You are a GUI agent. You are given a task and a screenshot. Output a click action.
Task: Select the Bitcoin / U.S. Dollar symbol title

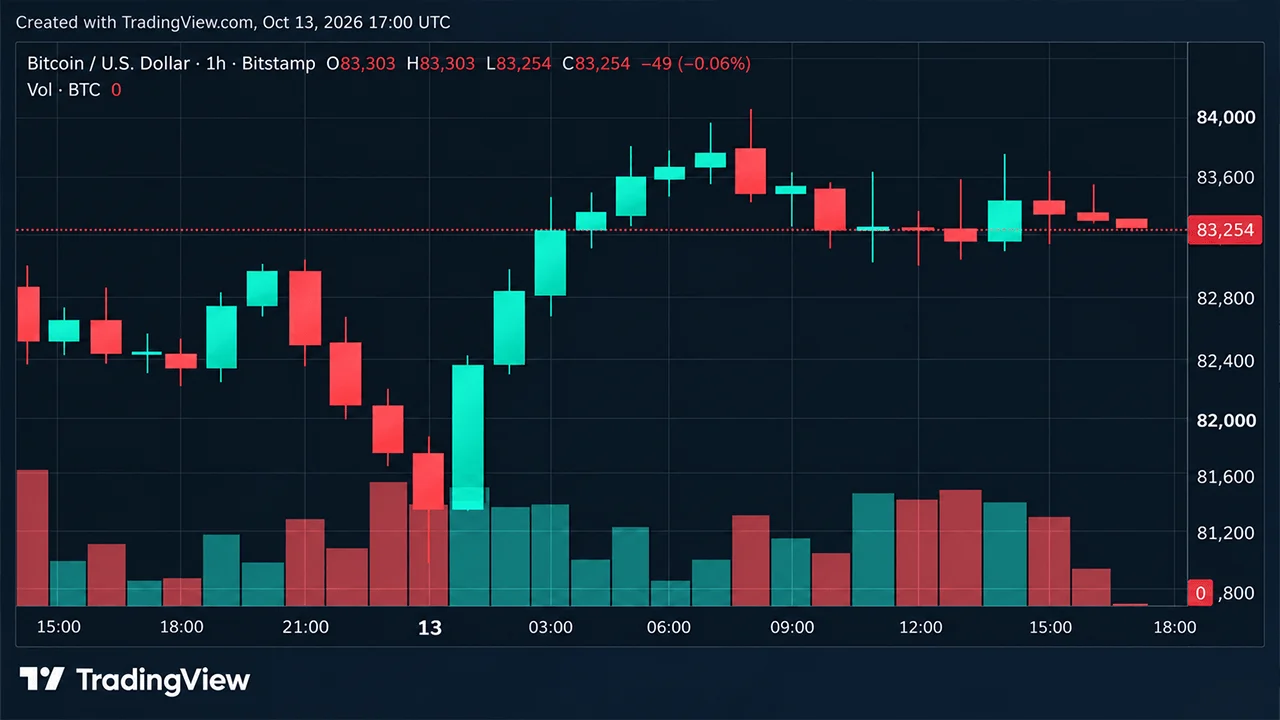[x=108, y=63]
